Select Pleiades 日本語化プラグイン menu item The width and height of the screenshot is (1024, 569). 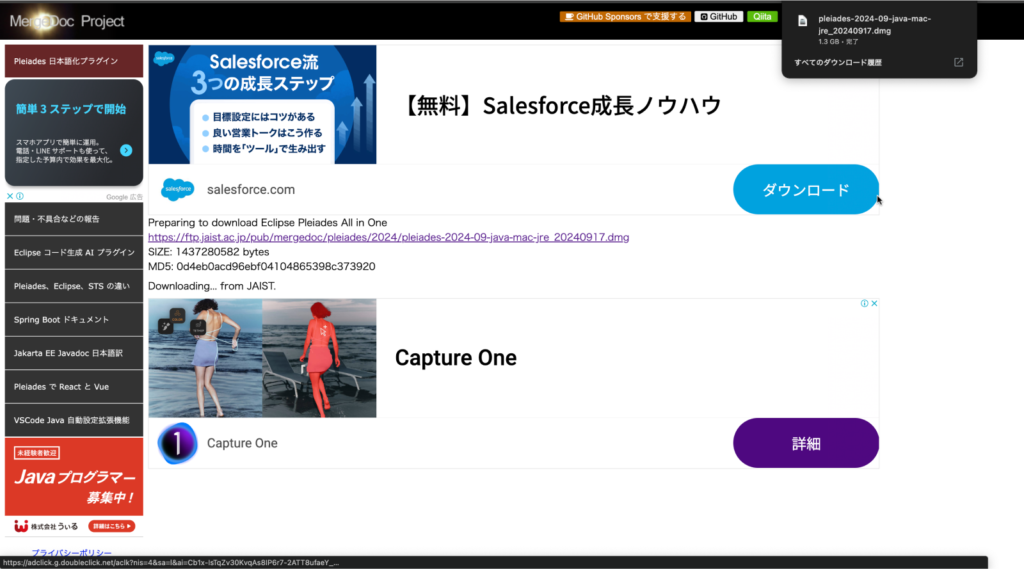[x=74, y=61]
